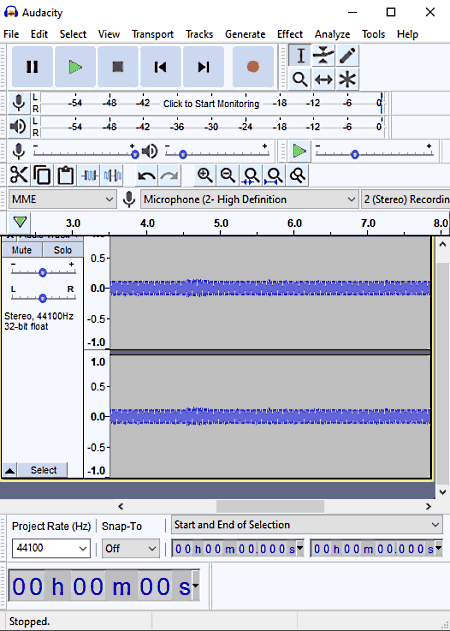Click the Play-at-Speed green button
The height and width of the screenshot is (631, 450).
tap(299, 151)
